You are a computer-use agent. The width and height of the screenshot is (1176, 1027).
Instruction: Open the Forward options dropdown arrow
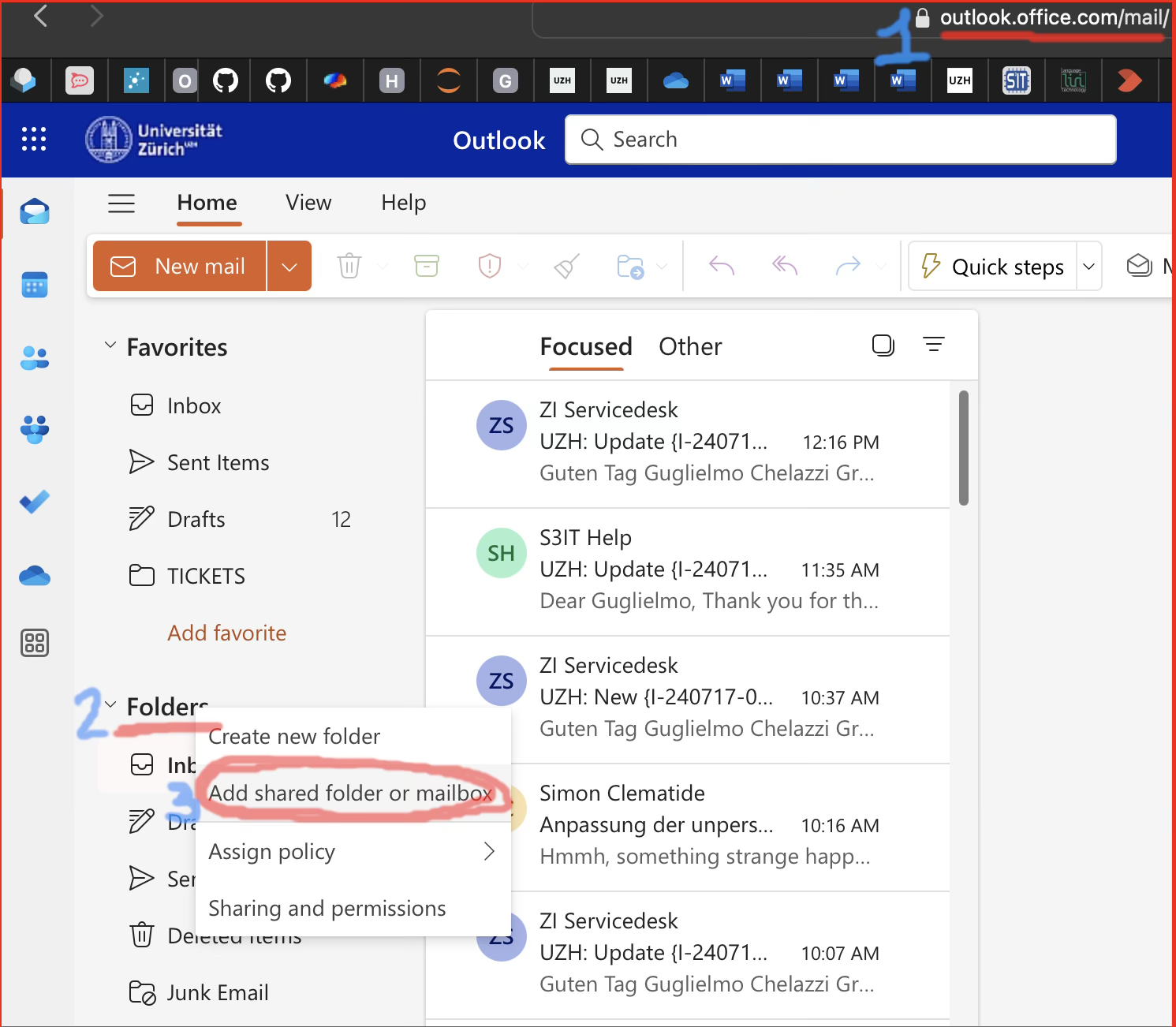coord(881,267)
